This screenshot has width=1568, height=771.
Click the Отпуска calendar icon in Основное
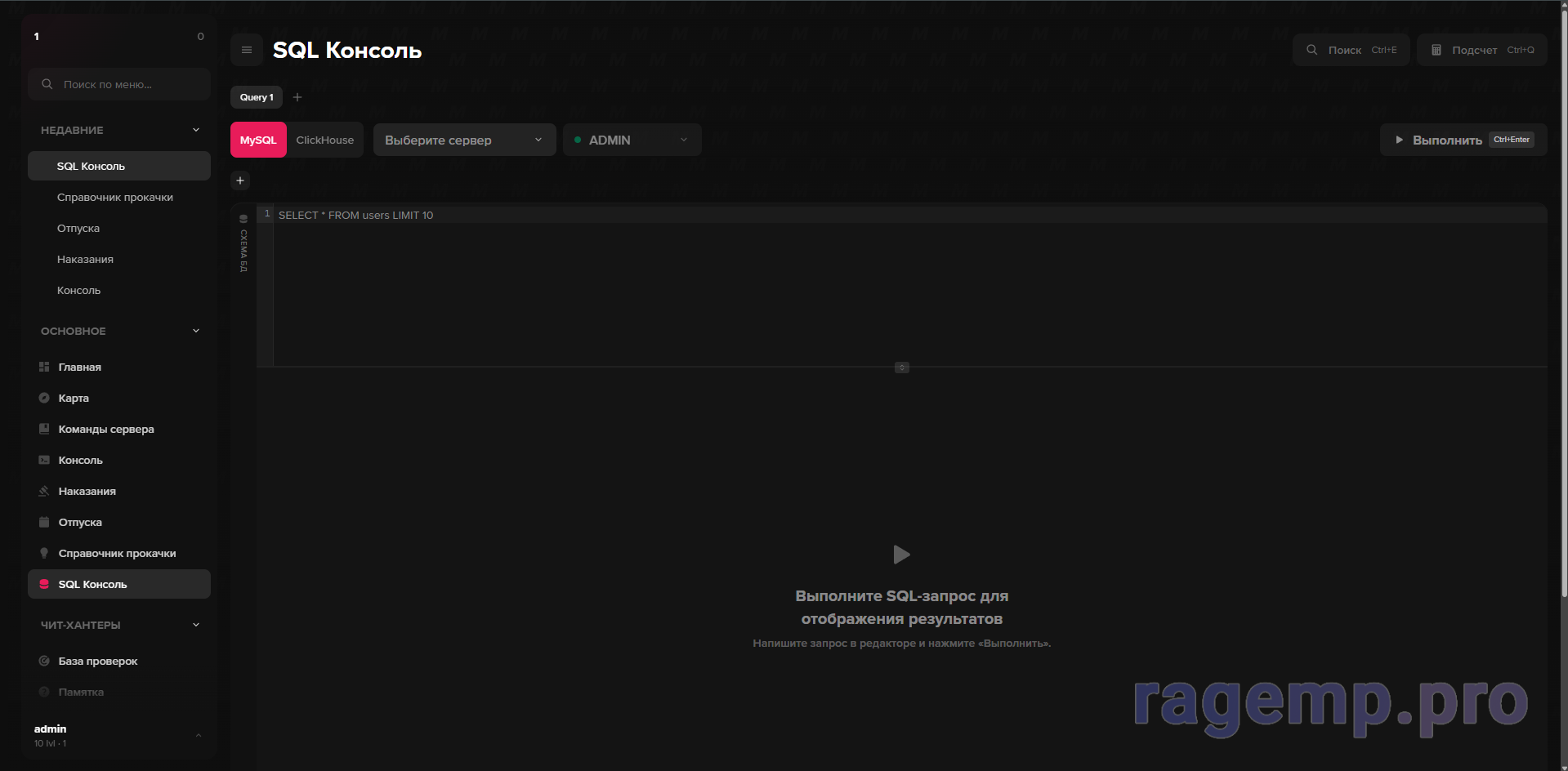coord(44,522)
